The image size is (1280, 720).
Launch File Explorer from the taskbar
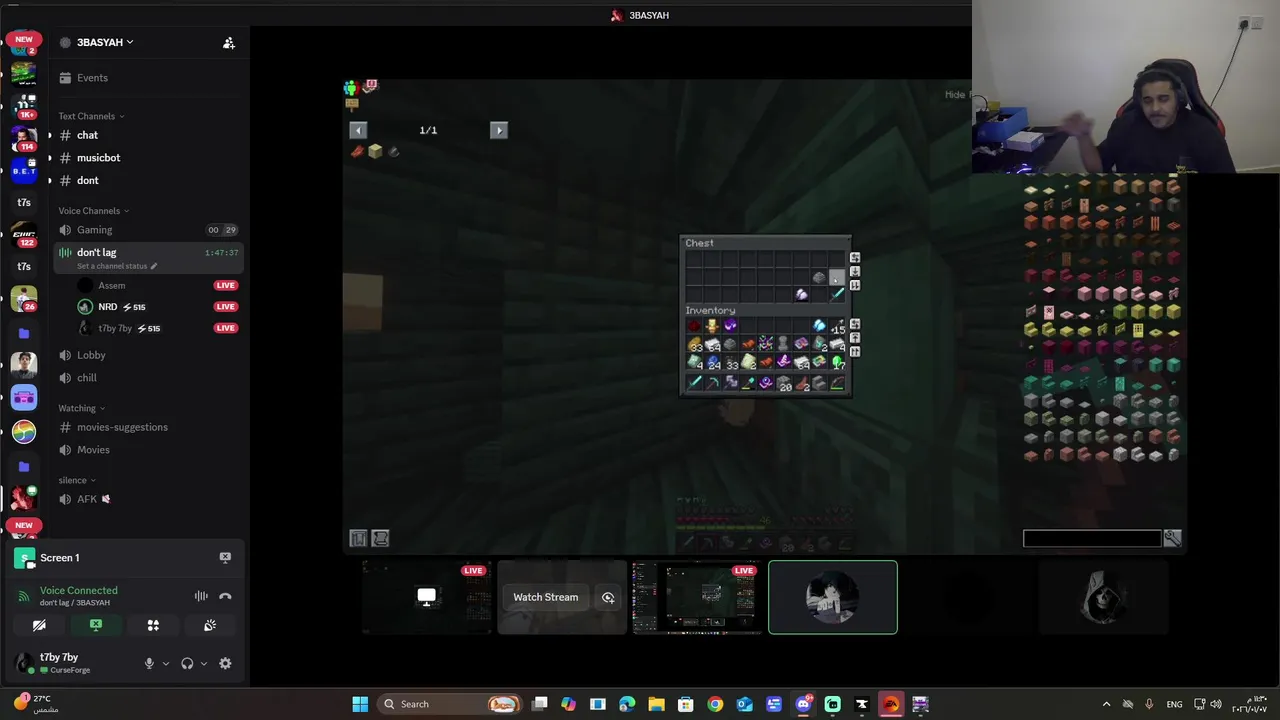pyautogui.click(x=656, y=704)
